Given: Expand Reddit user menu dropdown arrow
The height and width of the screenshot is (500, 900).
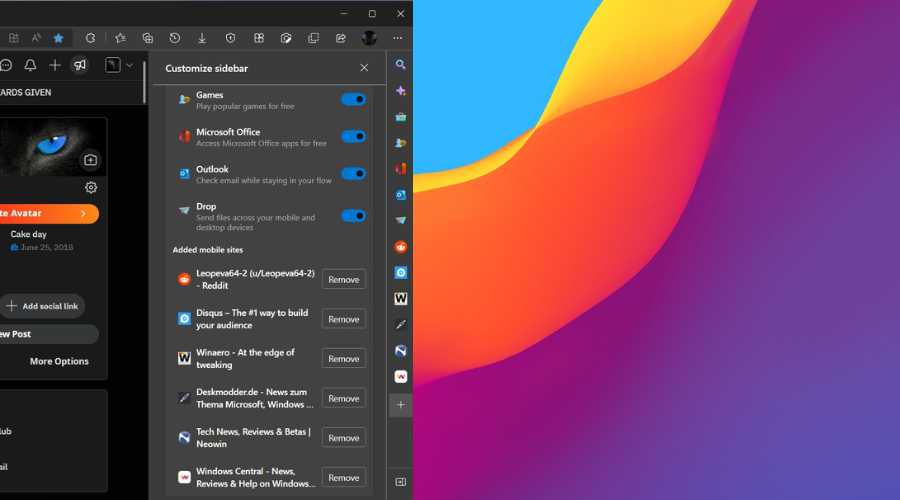Looking at the screenshot, I should click(130, 65).
